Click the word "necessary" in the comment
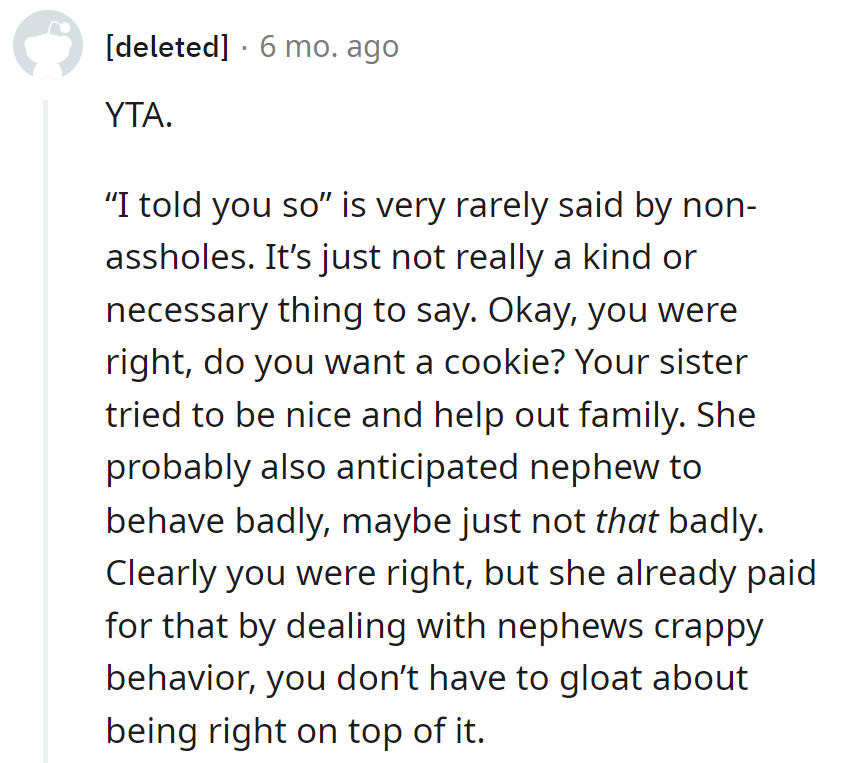This screenshot has width=841, height=763. pos(187,311)
